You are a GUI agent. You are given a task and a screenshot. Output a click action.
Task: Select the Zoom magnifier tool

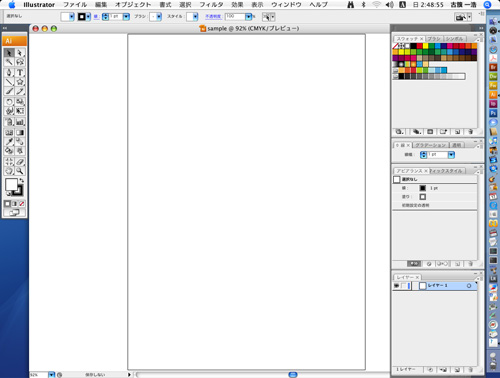tap(20, 171)
